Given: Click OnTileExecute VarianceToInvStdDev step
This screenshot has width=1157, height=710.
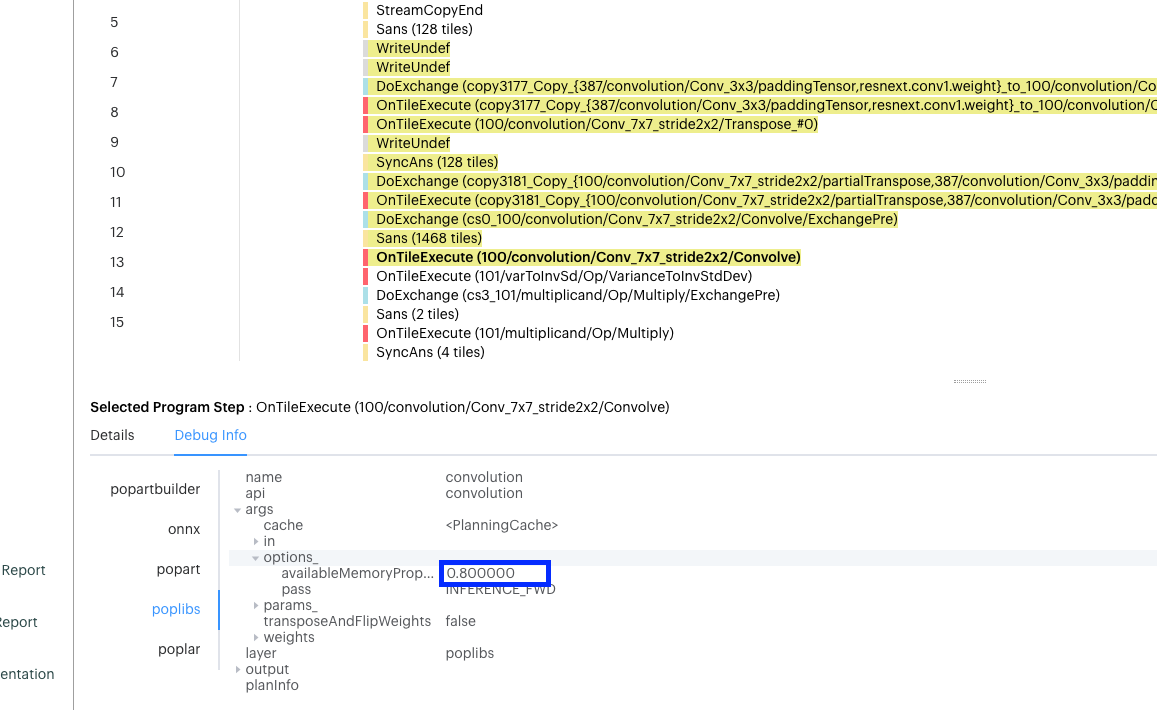Looking at the screenshot, I should click(563, 276).
